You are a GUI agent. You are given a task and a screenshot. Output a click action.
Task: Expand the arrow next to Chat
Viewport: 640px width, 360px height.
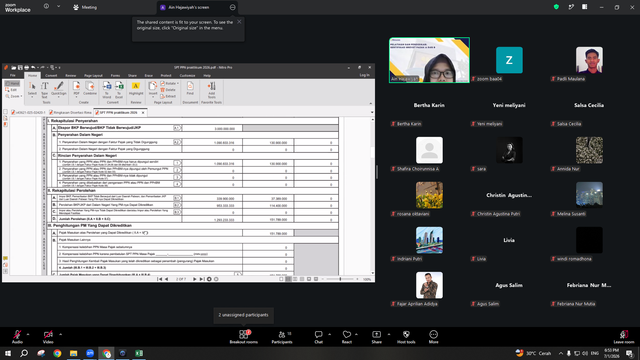coord(329,334)
